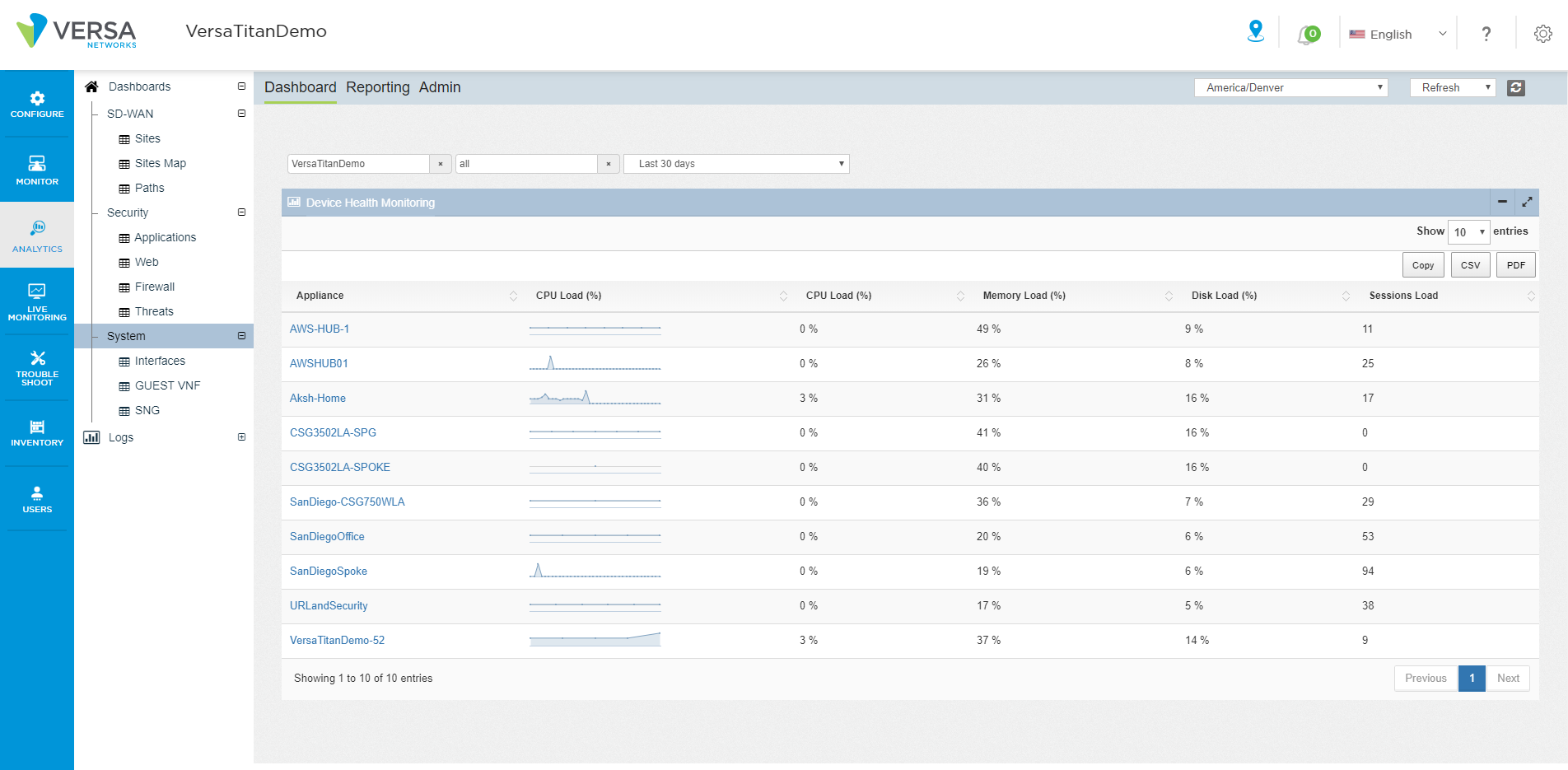Go to Previous page of entries
The image size is (1568, 770).
pos(1426,679)
